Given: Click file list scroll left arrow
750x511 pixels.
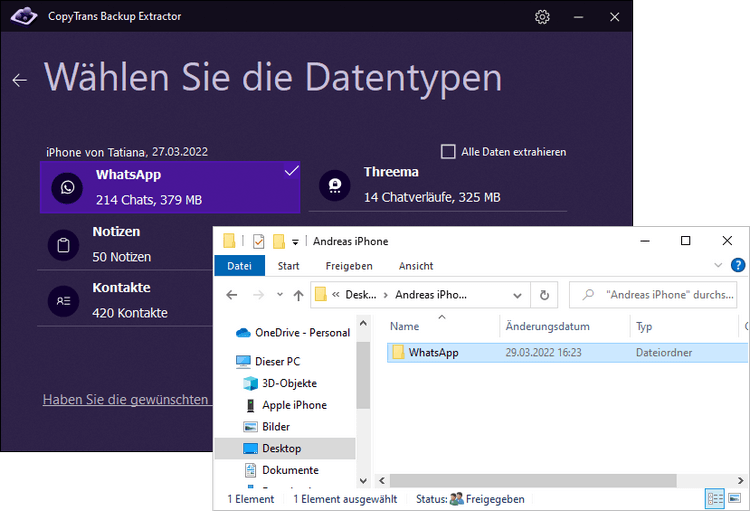Looking at the screenshot, I should (x=382, y=480).
